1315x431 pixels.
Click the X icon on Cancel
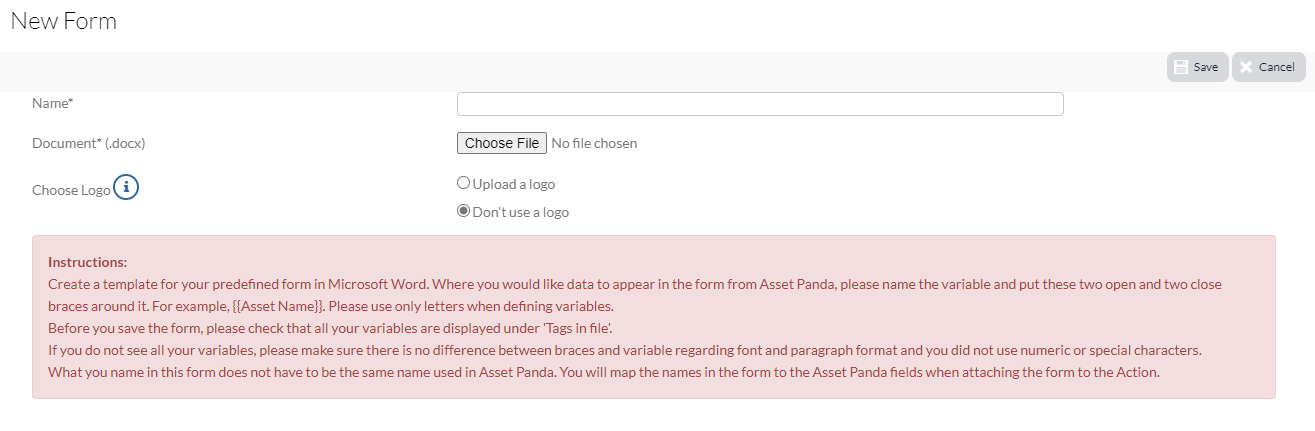pos(1246,67)
